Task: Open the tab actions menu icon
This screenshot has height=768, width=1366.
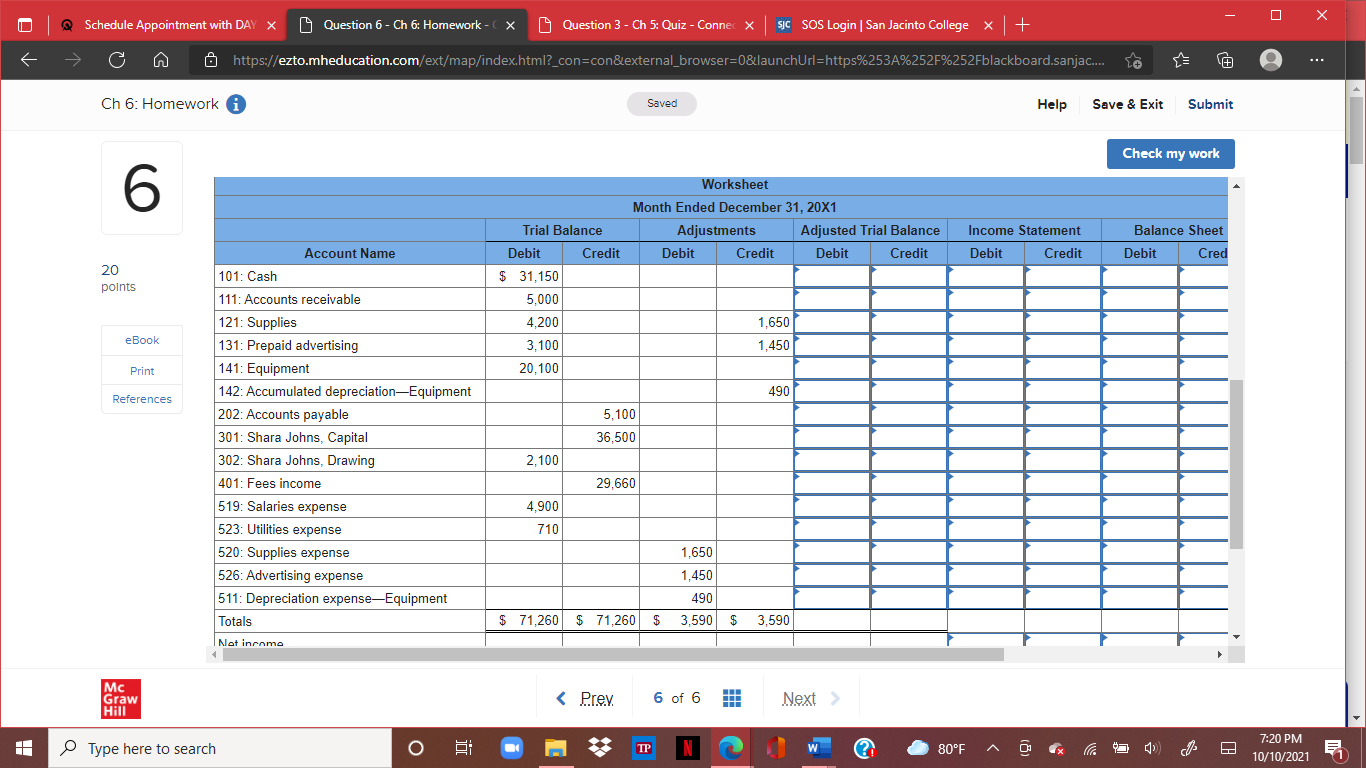Action: (27, 24)
